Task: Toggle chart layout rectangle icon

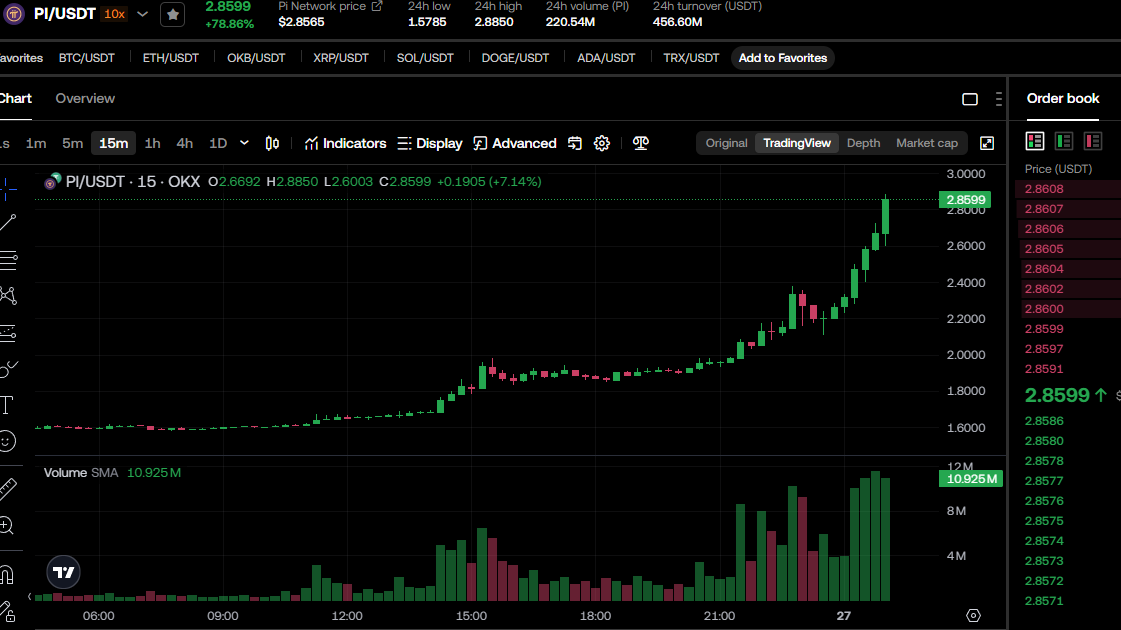Action: (969, 99)
